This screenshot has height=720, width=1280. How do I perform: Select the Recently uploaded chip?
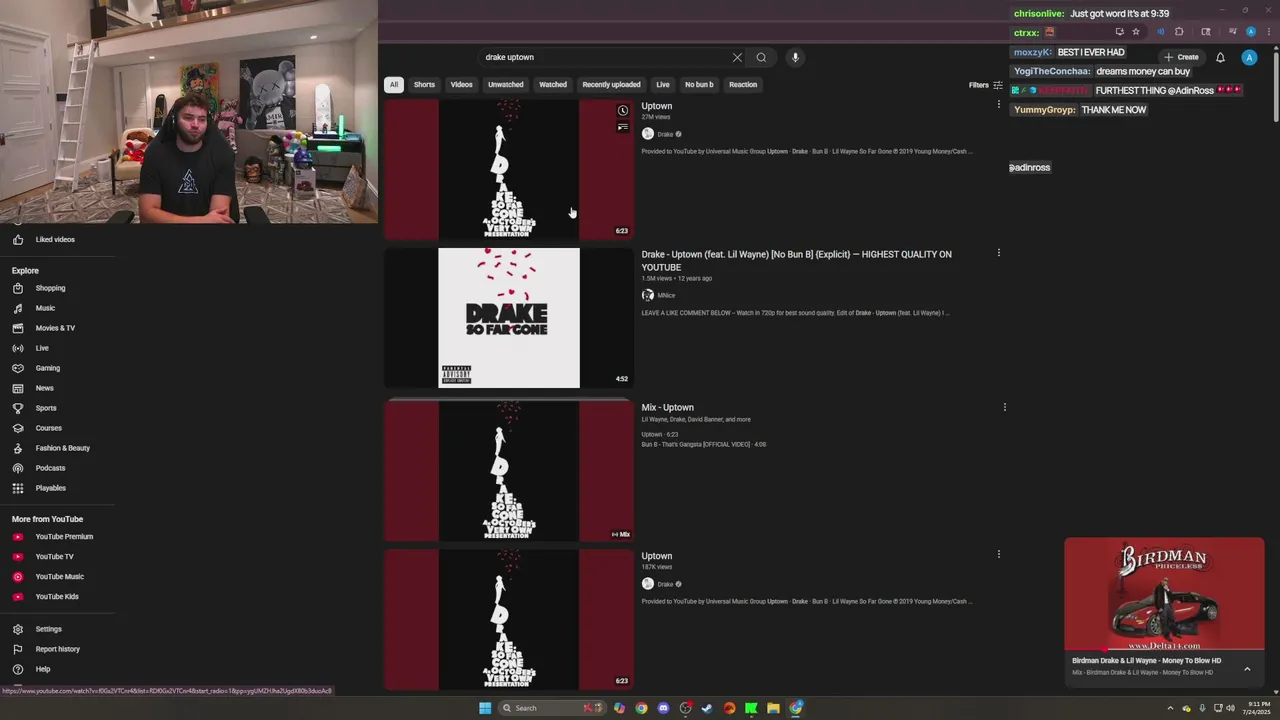pyautogui.click(x=611, y=85)
